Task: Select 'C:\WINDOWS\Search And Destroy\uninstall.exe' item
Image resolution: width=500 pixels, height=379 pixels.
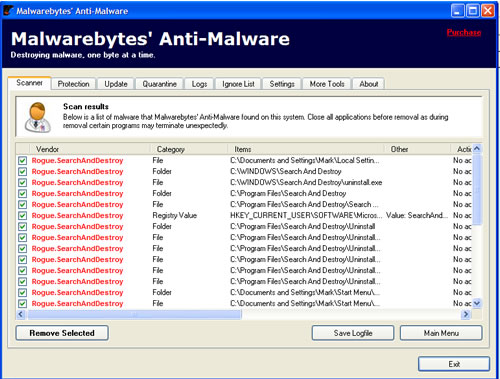Action: pos(306,183)
